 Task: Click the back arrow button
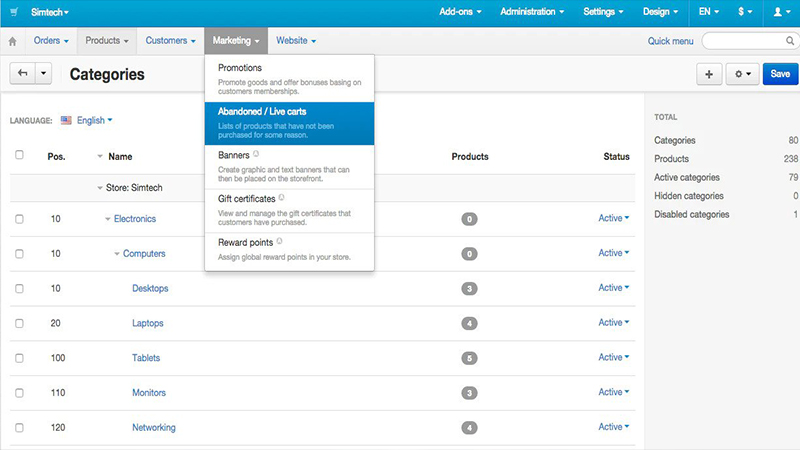pos(22,73)
